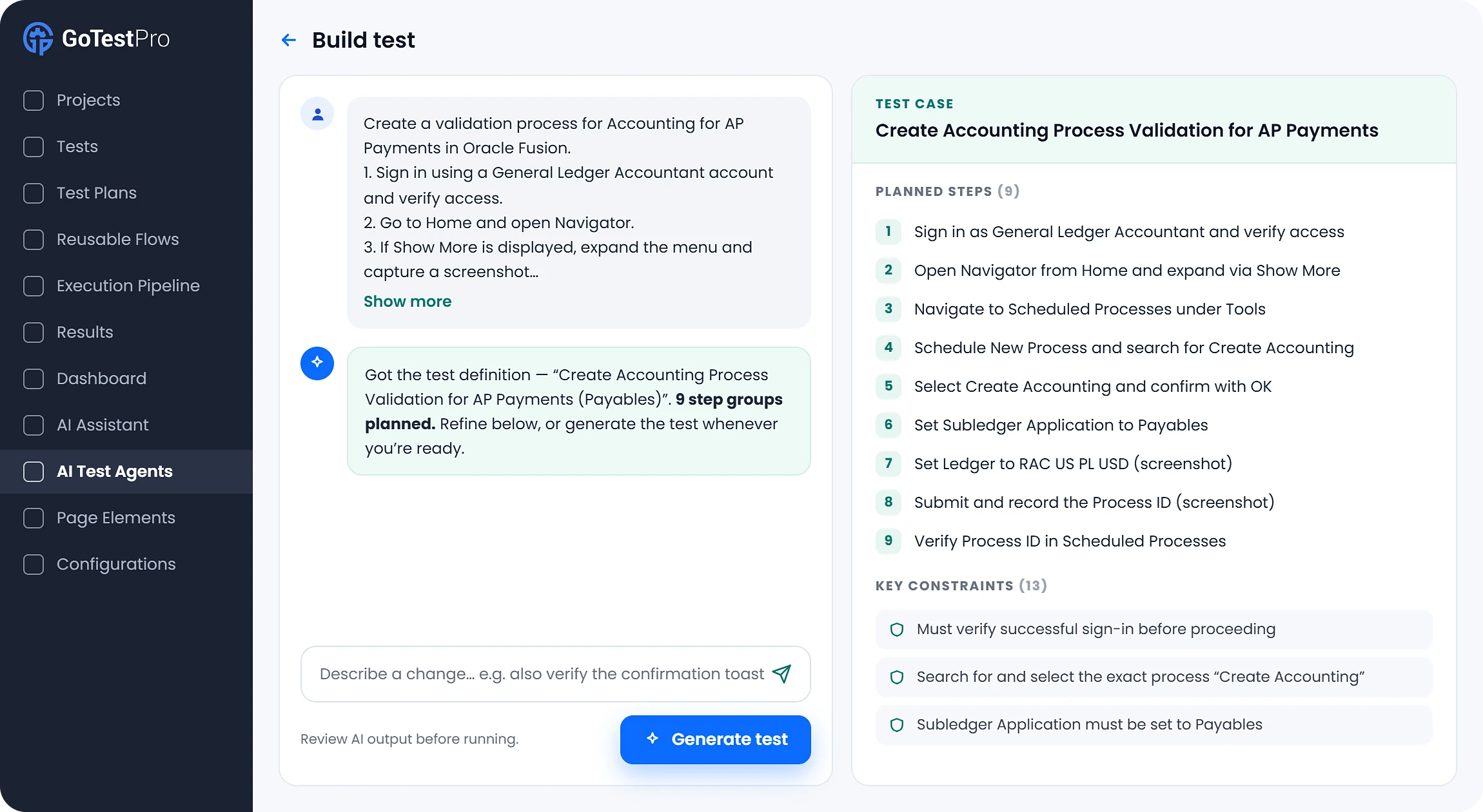Click the user avatar icon in chat

(317, 114)
